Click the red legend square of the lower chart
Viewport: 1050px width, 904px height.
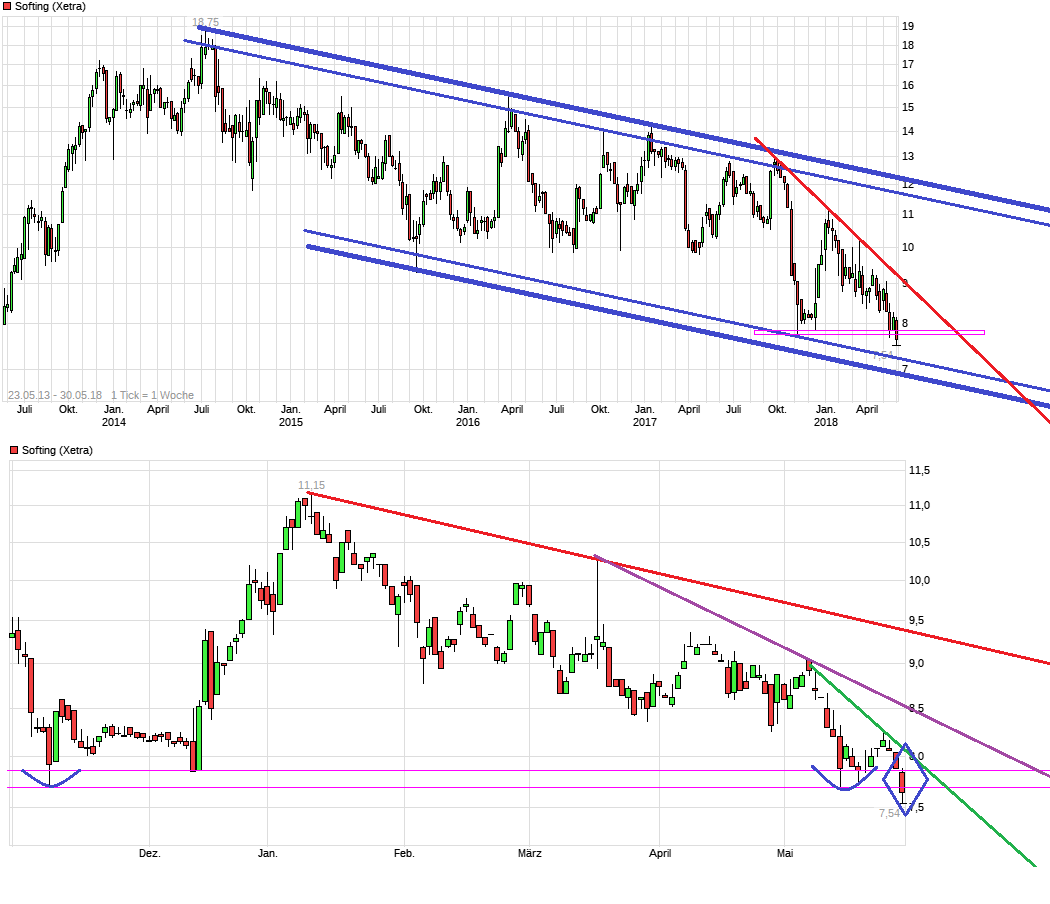point(14,450)
